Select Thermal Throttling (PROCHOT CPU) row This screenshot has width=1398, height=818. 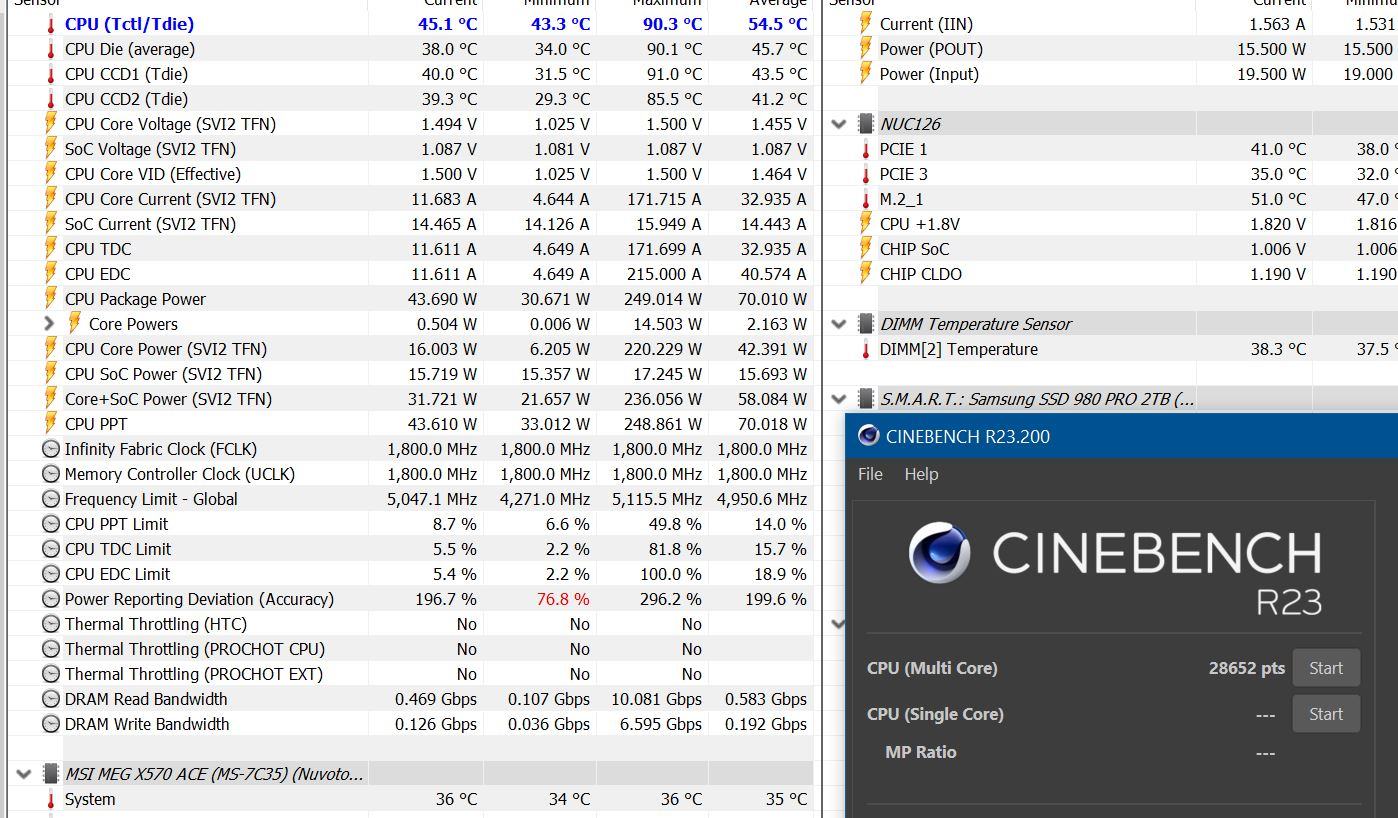tap(410, 649)
